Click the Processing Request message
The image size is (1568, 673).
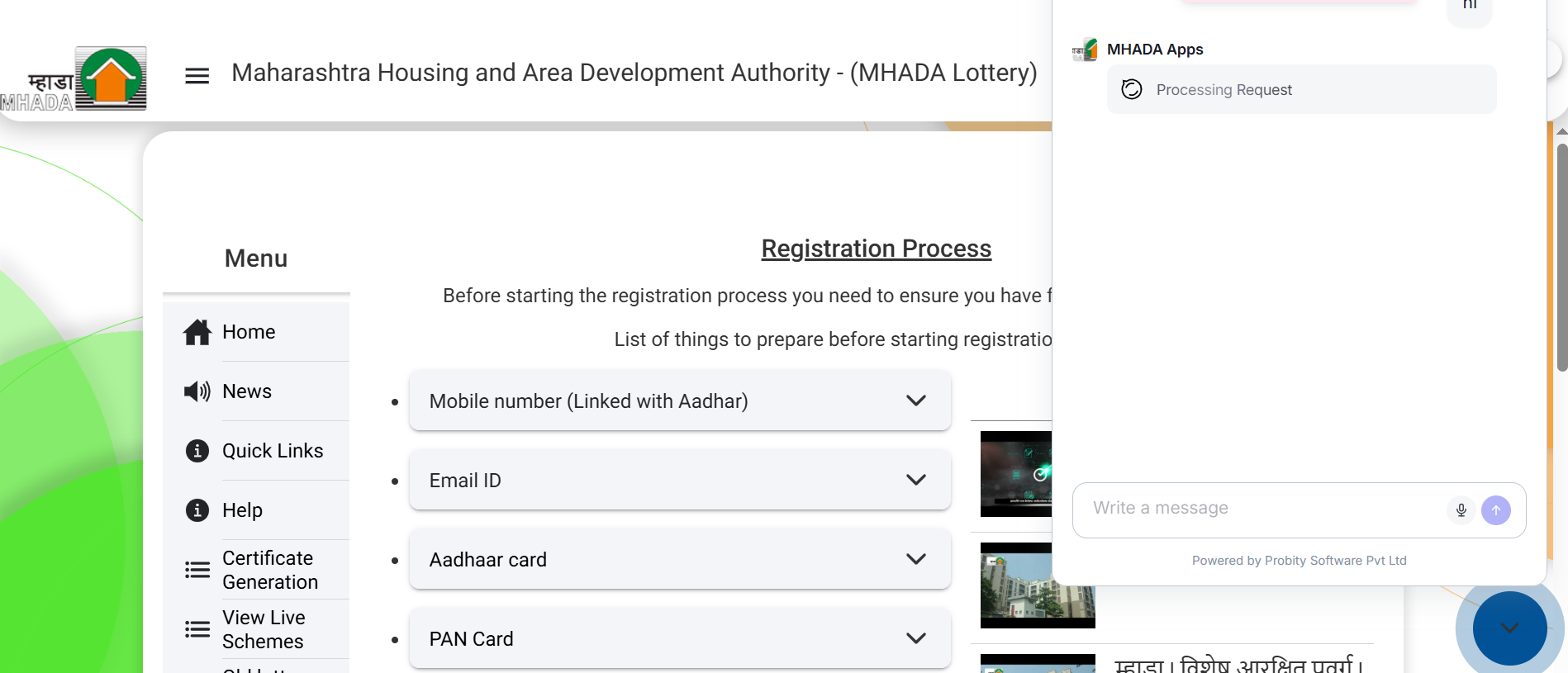point(1301,89)
